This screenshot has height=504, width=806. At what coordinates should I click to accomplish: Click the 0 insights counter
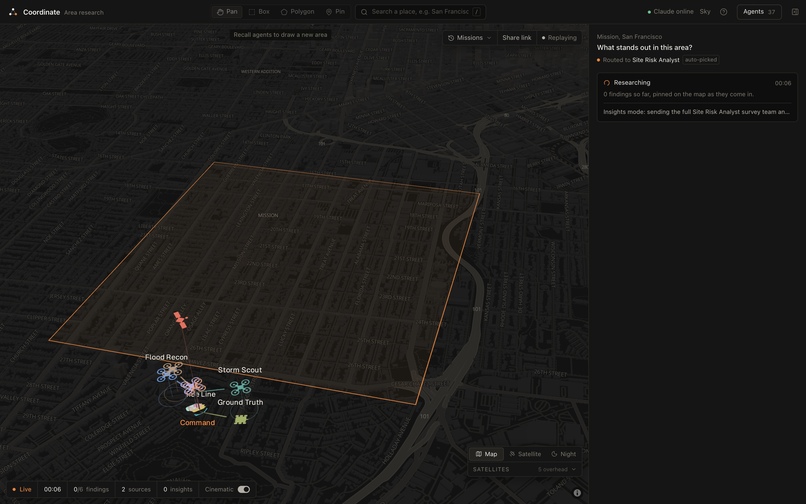178,489
